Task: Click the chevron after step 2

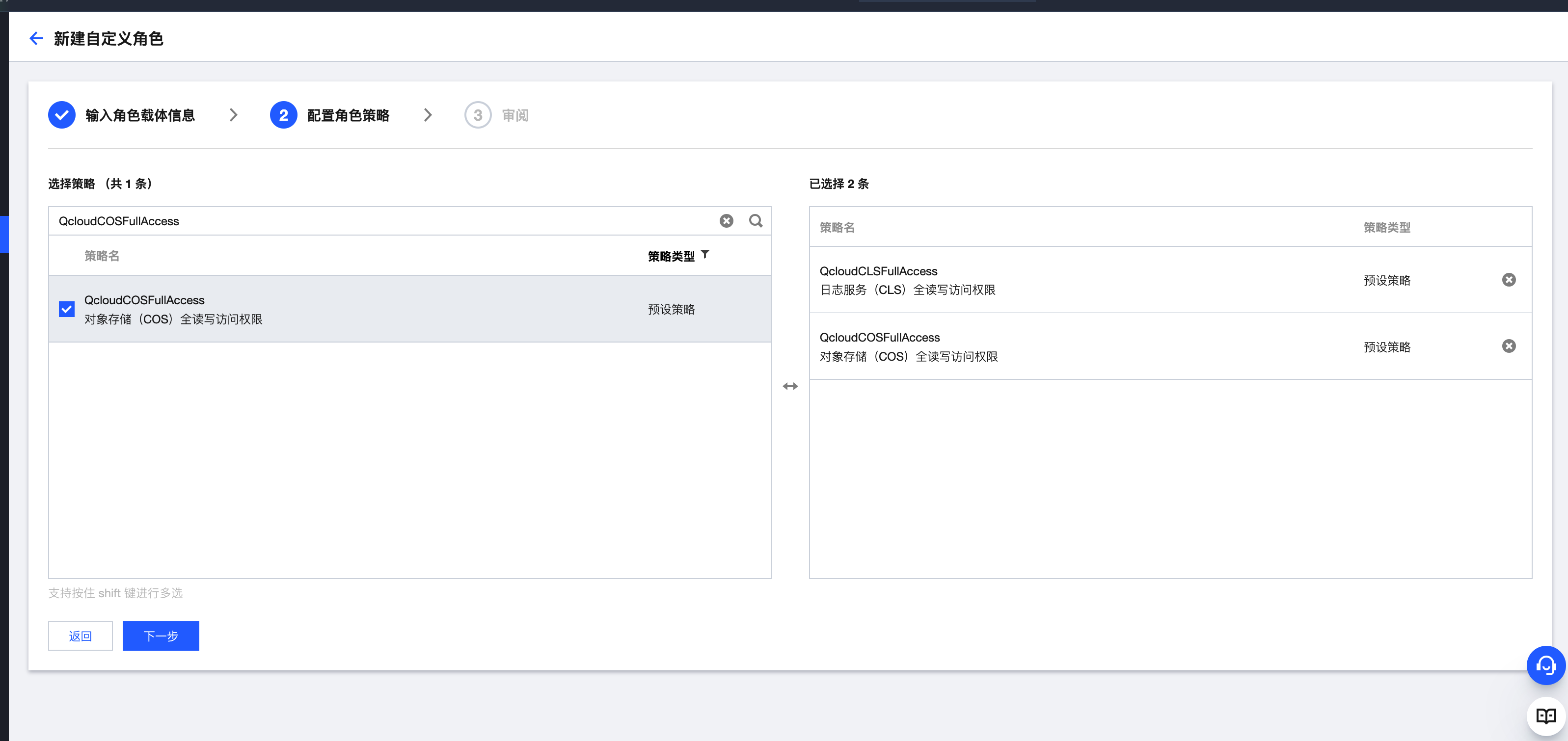Action: coord(427,115)
